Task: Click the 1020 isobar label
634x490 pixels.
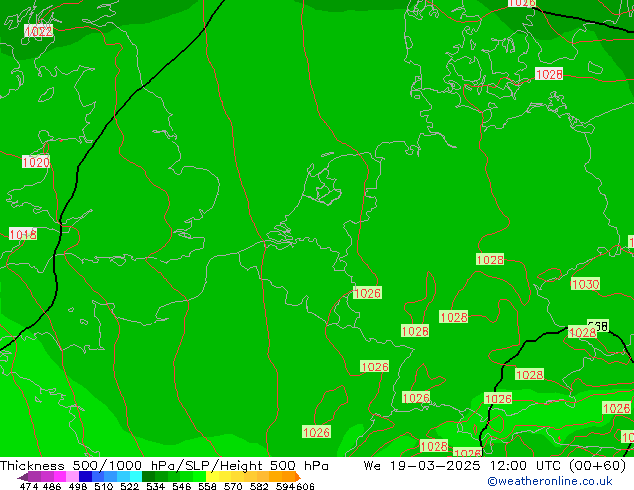Action: pos(36,162)
